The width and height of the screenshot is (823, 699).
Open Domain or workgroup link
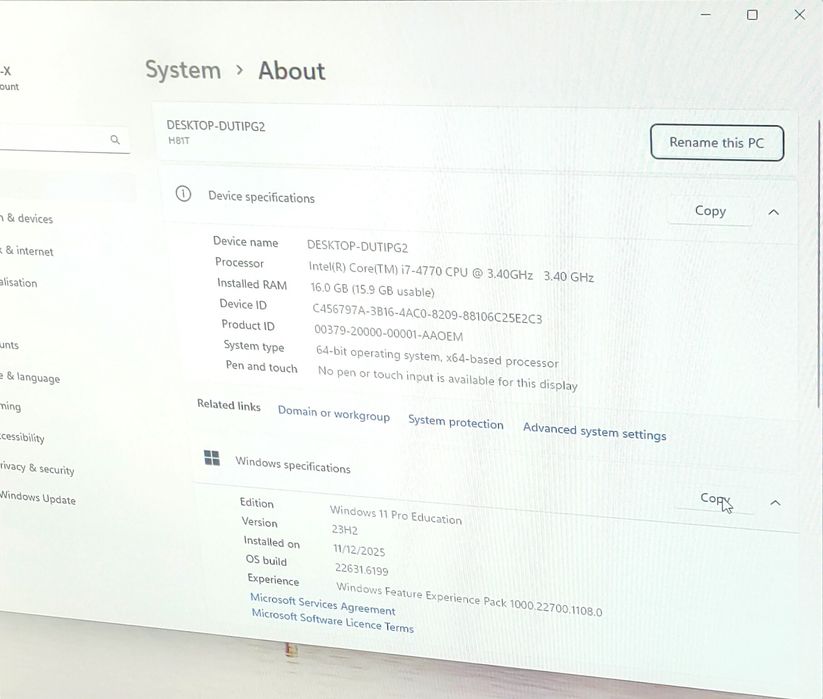click(x=334, y=414)
